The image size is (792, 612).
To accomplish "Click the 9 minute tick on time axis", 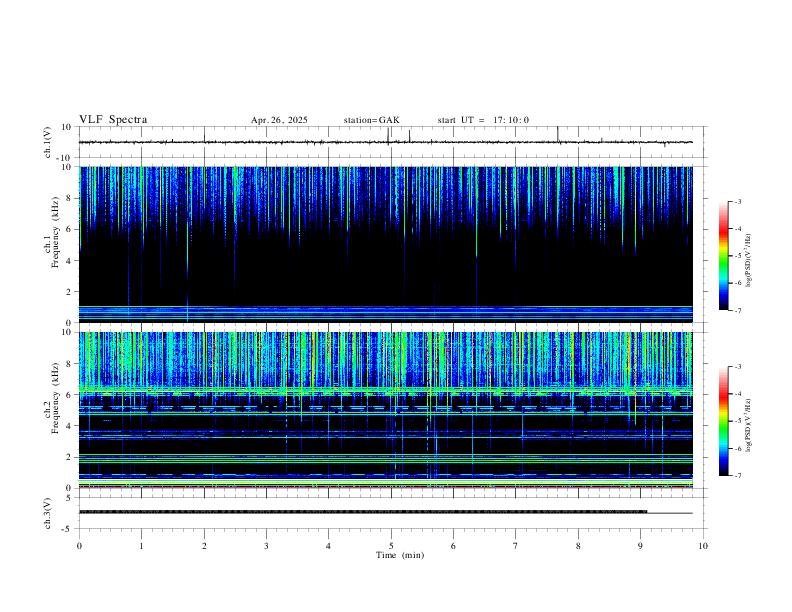I will (640, 546).
